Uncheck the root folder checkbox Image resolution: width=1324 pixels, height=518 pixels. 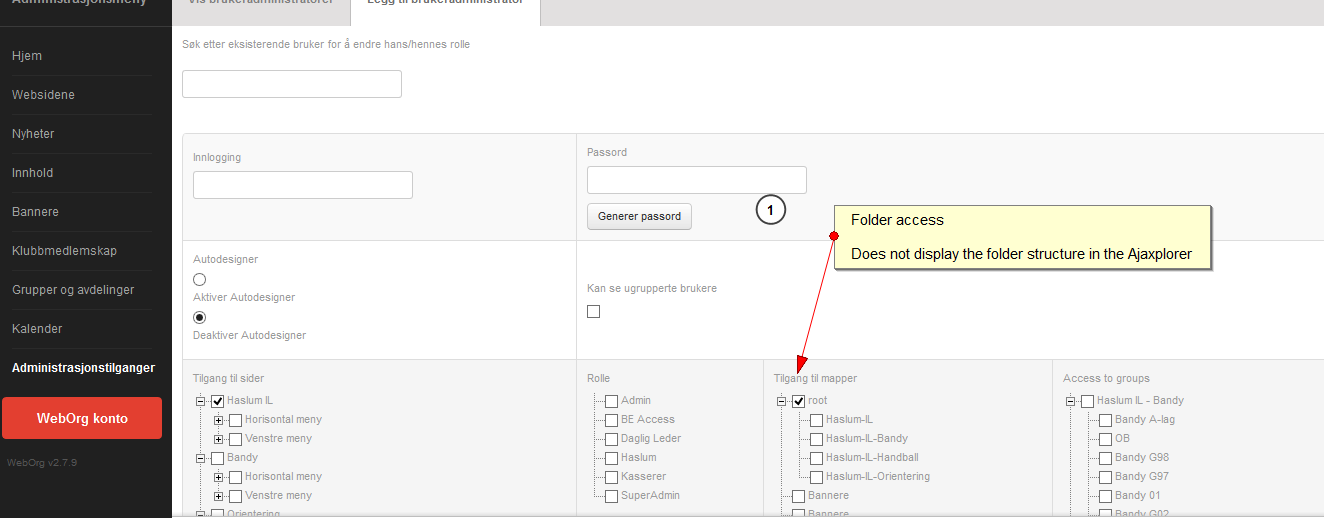[x=799, y=401]
